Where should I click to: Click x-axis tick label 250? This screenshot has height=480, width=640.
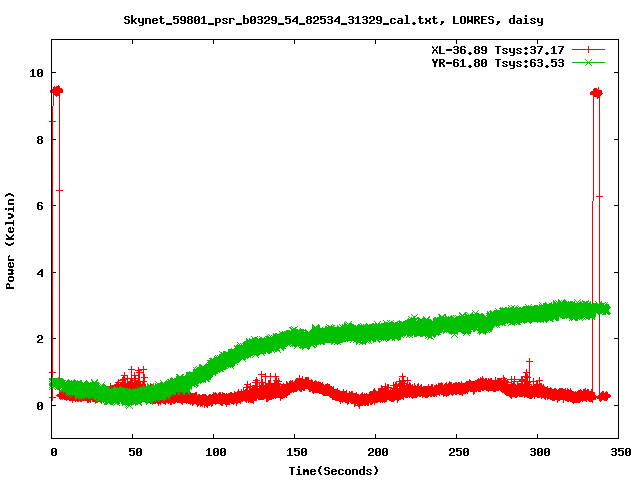pos(459,452)
